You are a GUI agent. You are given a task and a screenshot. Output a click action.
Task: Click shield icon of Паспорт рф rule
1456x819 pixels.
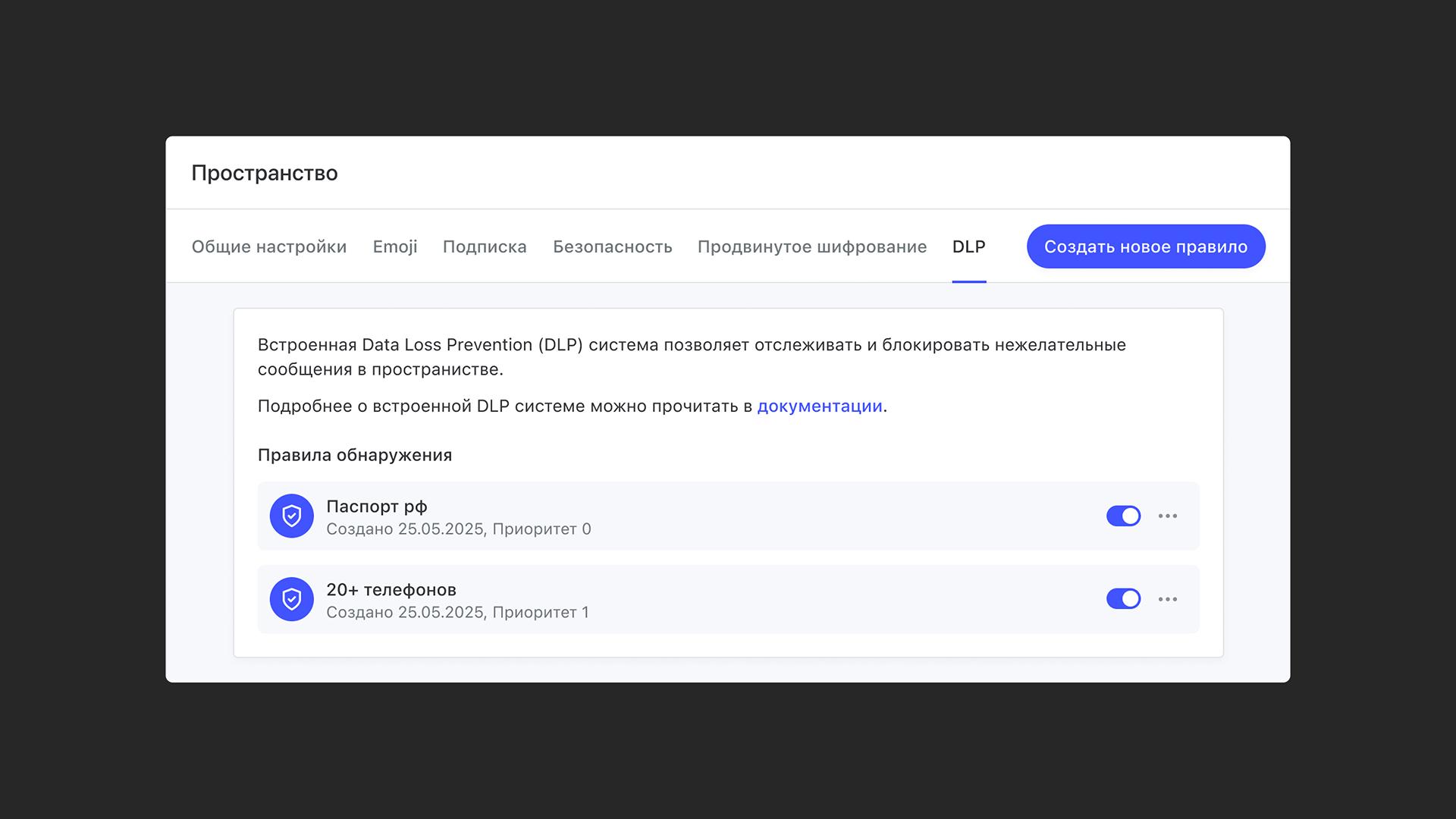[291, 516]
